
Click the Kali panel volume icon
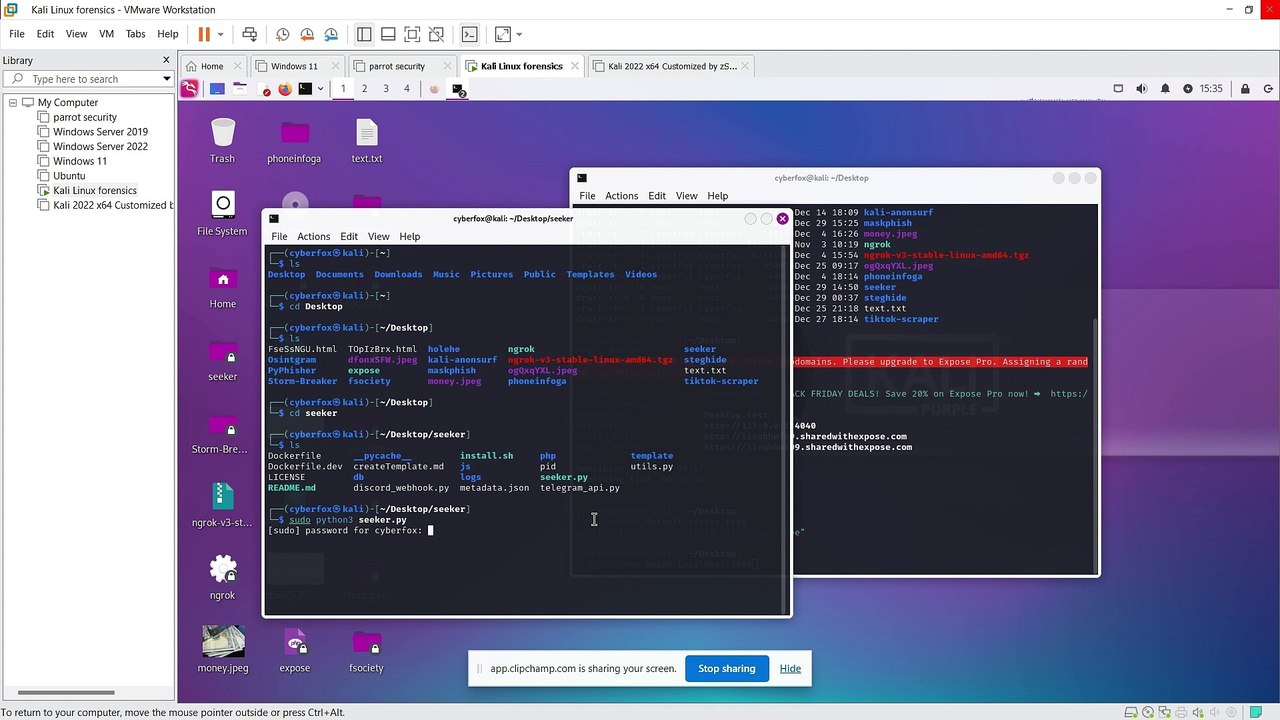point(1143,89)
